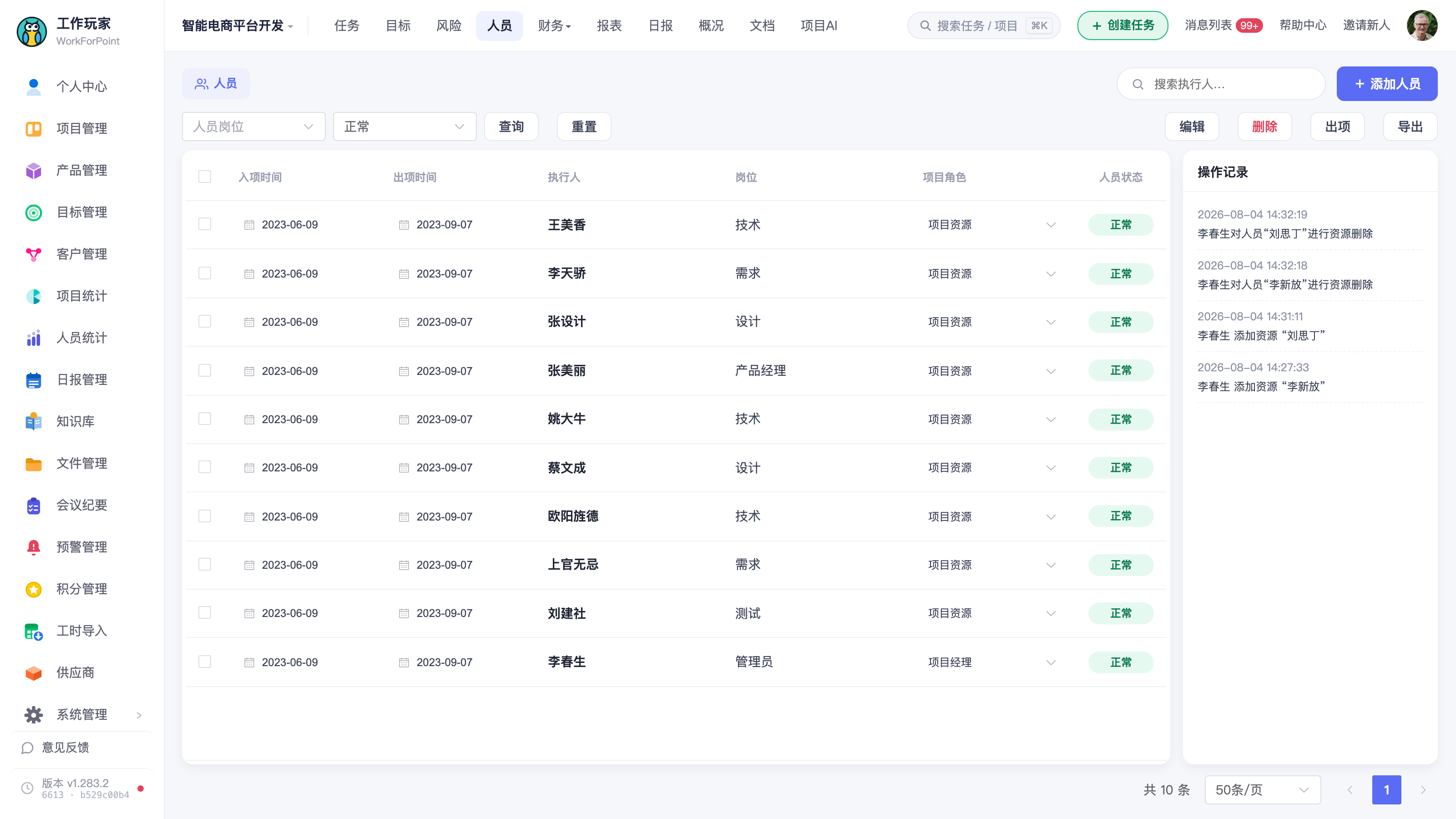
Task: Click the user avatar photo
Action: (x=1422, y=25)
